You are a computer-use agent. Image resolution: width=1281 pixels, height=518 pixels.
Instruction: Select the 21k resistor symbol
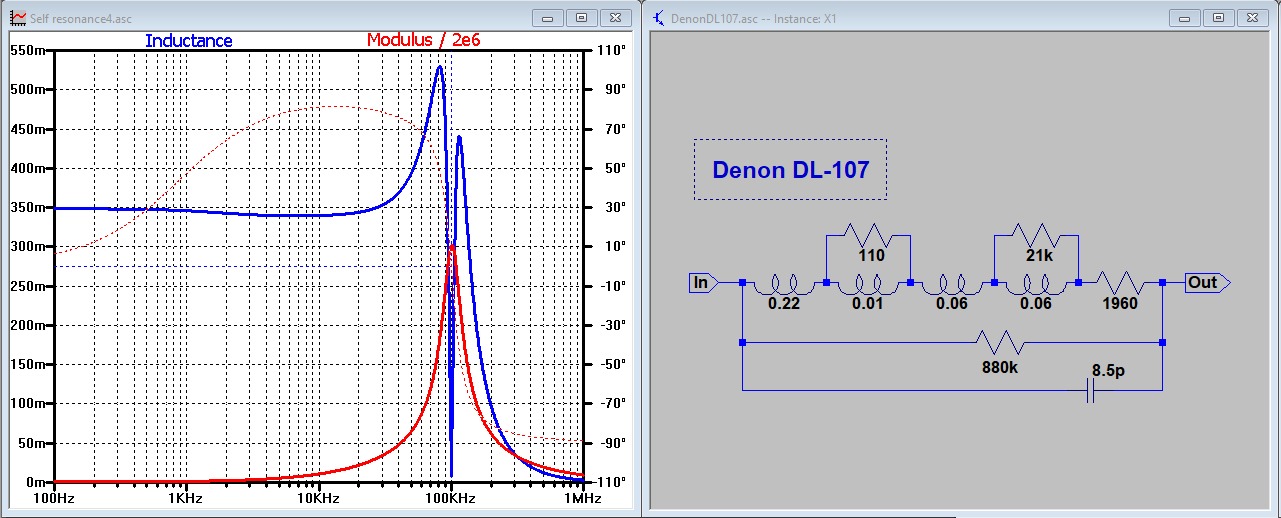[x=1036, y=235]
